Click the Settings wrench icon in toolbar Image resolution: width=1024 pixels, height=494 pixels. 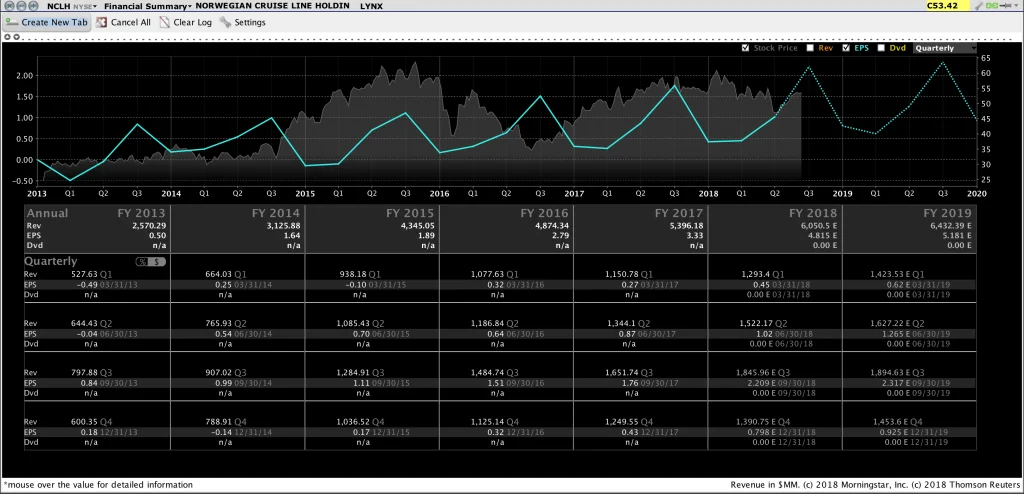(x=225, y=22)
